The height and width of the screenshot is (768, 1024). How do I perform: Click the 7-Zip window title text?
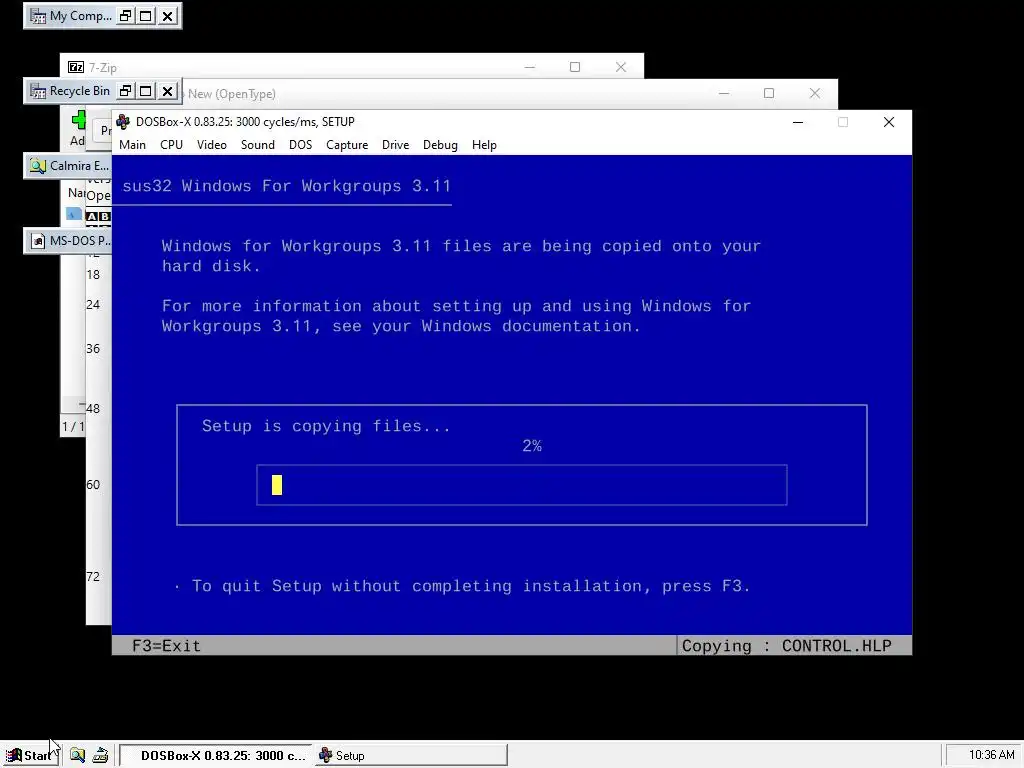[x=103, y=67]
